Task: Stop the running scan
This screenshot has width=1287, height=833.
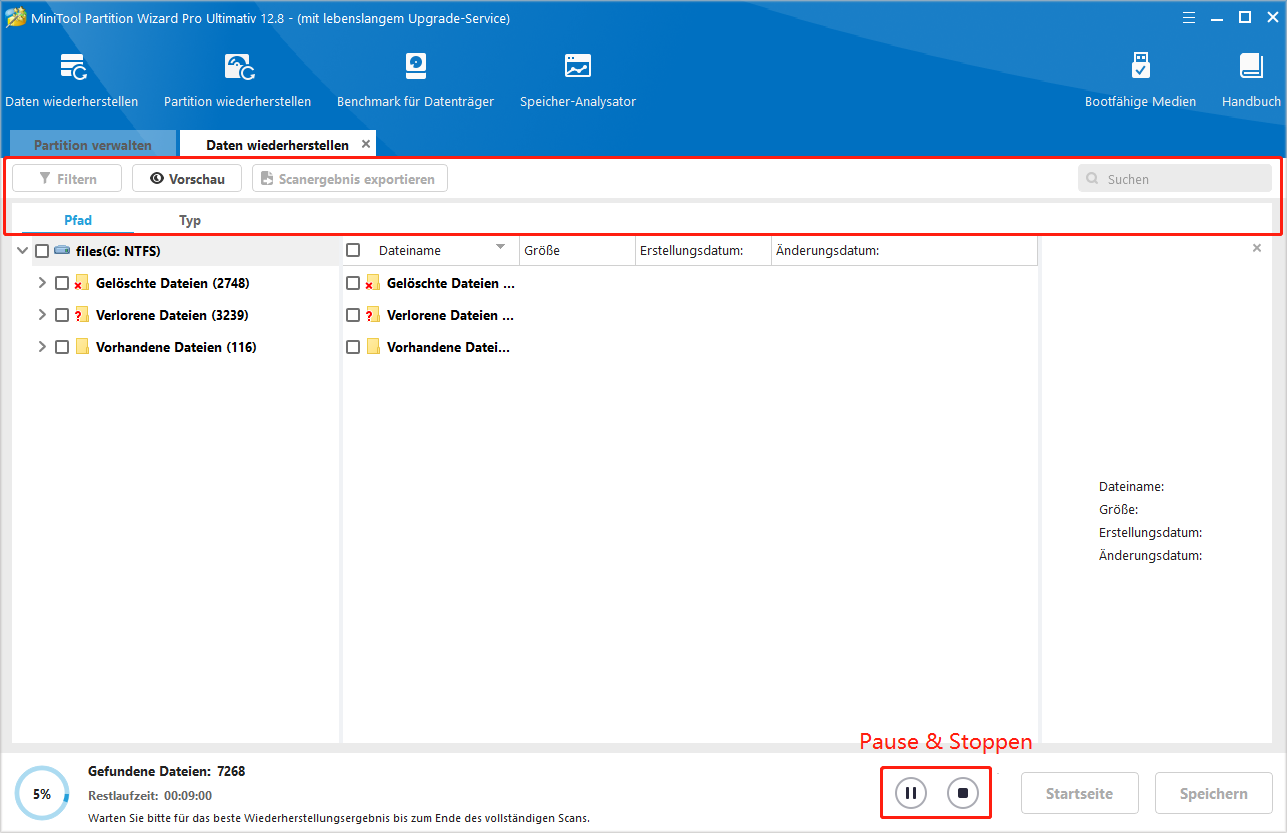Action: [963, 793]
